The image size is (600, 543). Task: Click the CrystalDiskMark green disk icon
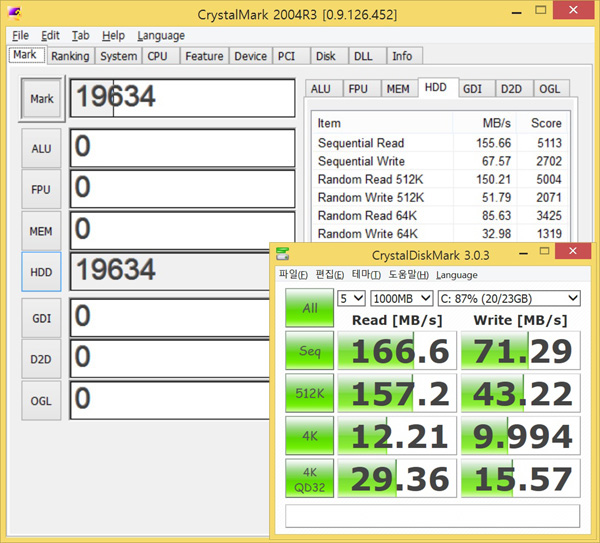(x=282, y=253)
